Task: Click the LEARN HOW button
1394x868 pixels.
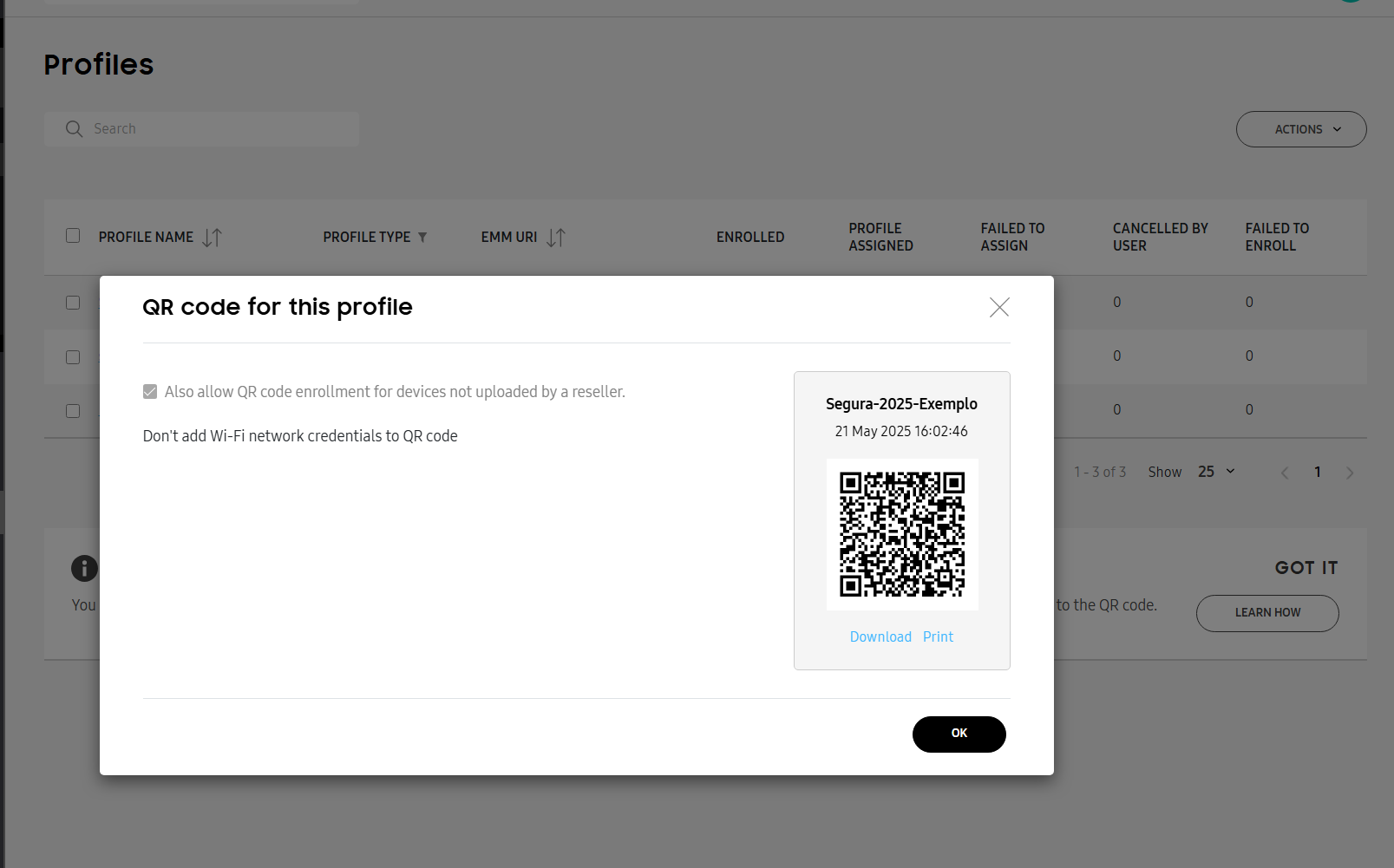Action: pos(1267,613)
